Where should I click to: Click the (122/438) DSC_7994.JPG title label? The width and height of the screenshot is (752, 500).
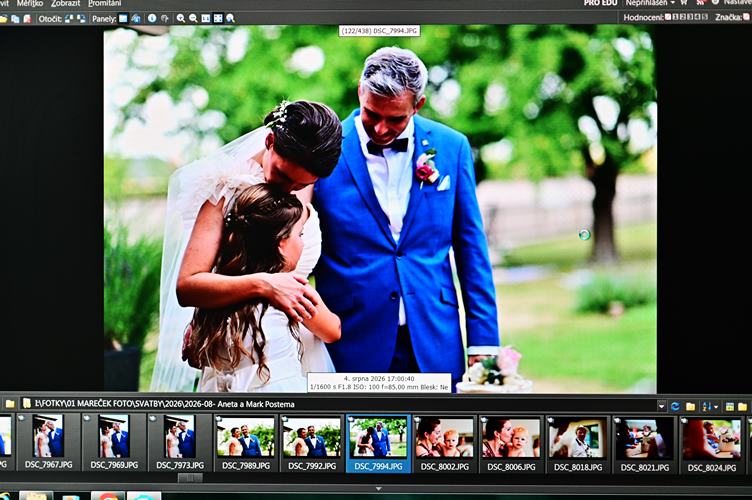coord(379,31)
